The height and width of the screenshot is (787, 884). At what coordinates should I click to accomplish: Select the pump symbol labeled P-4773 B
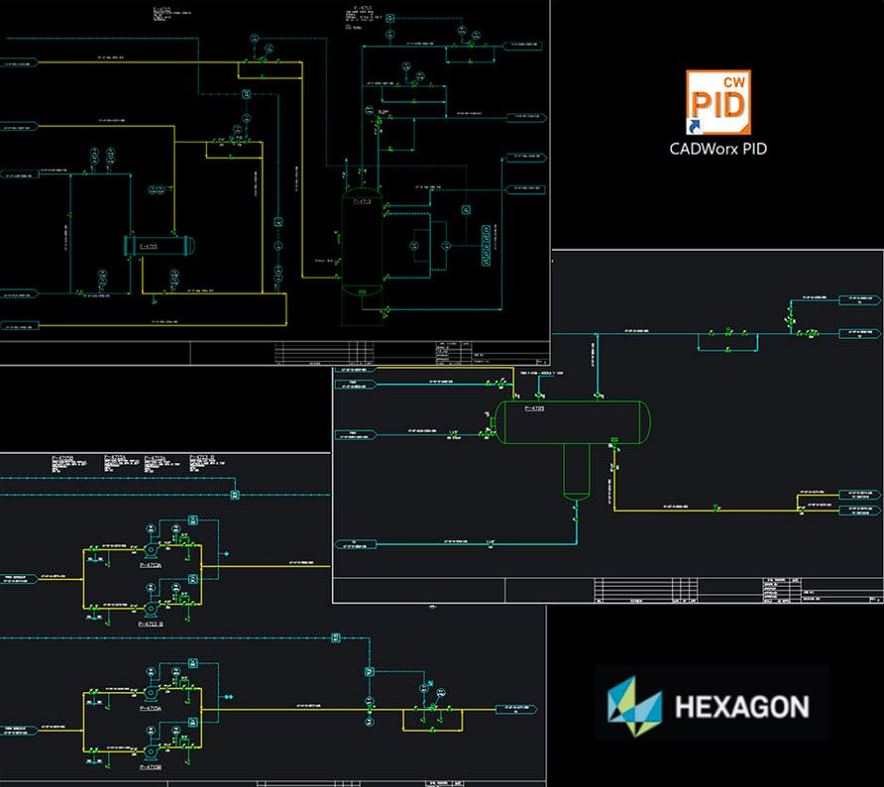151,610
